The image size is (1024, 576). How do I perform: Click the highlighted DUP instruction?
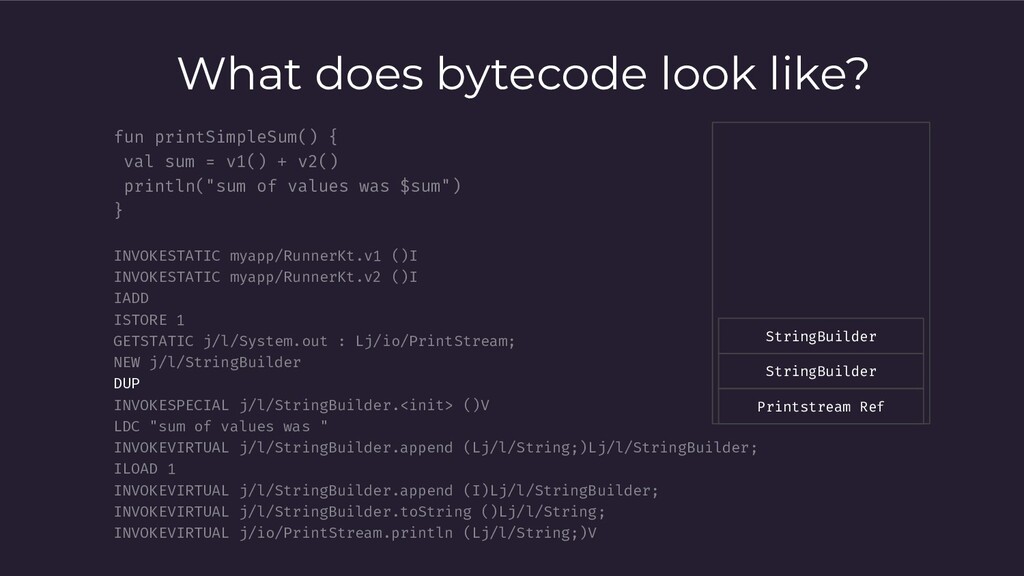click(127, 384)
